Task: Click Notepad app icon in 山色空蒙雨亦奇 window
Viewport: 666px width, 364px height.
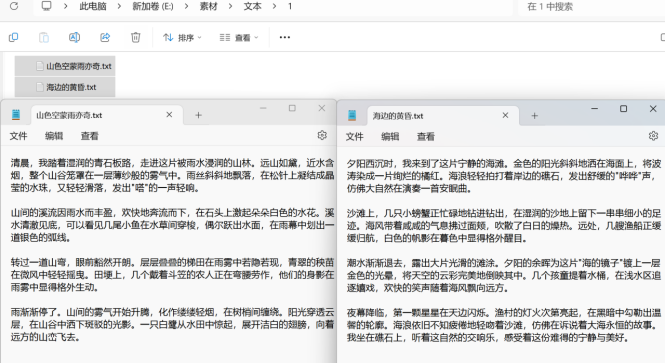Action: coord(16,115)
